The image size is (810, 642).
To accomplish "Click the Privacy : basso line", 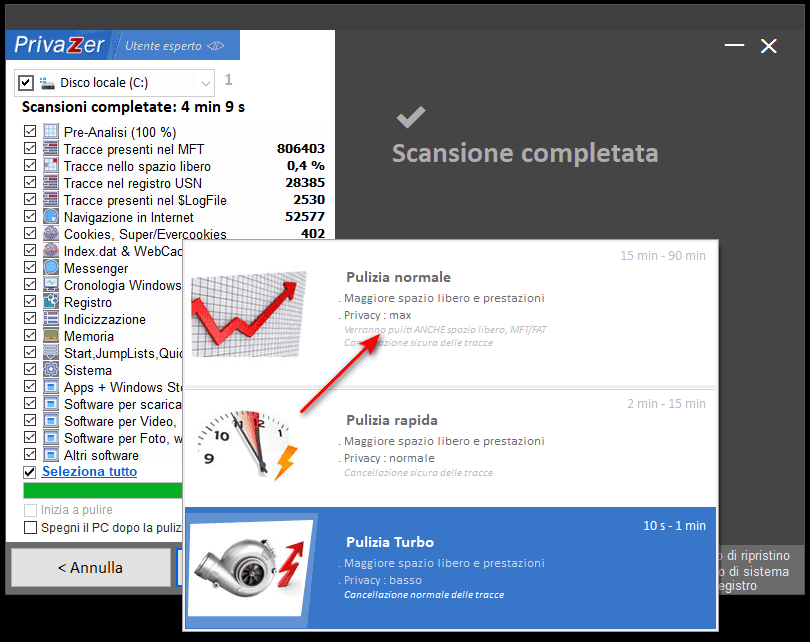I will click(380, 580).
